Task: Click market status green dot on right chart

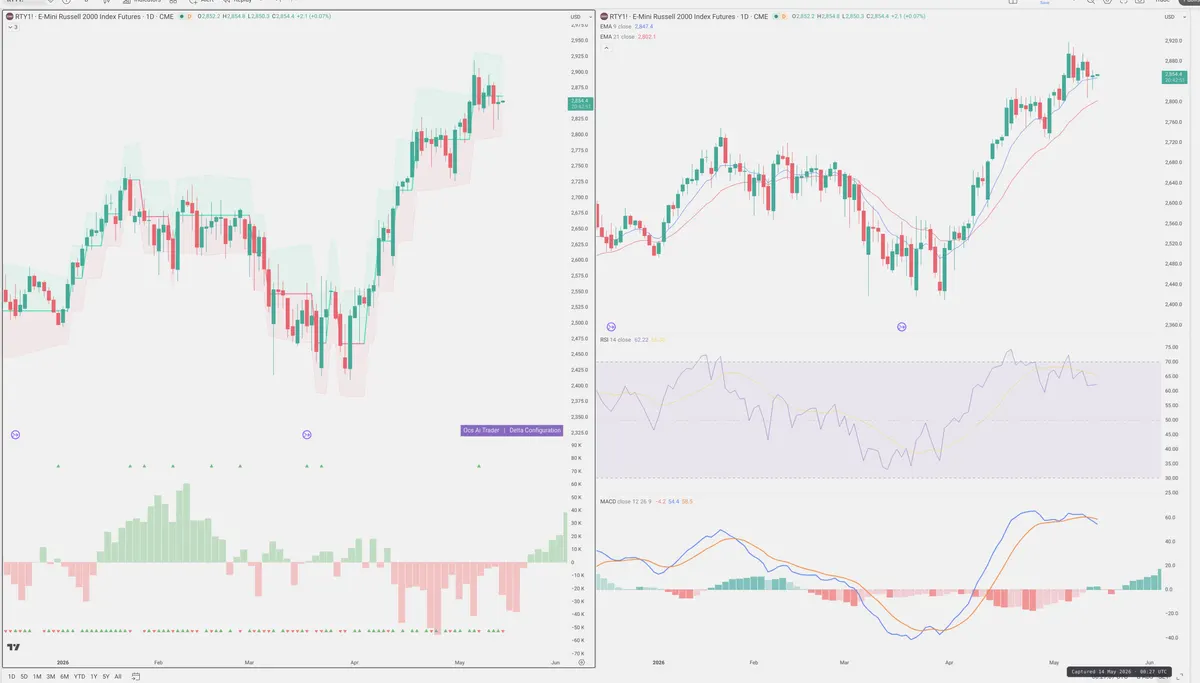Action: tap(776, 17)
